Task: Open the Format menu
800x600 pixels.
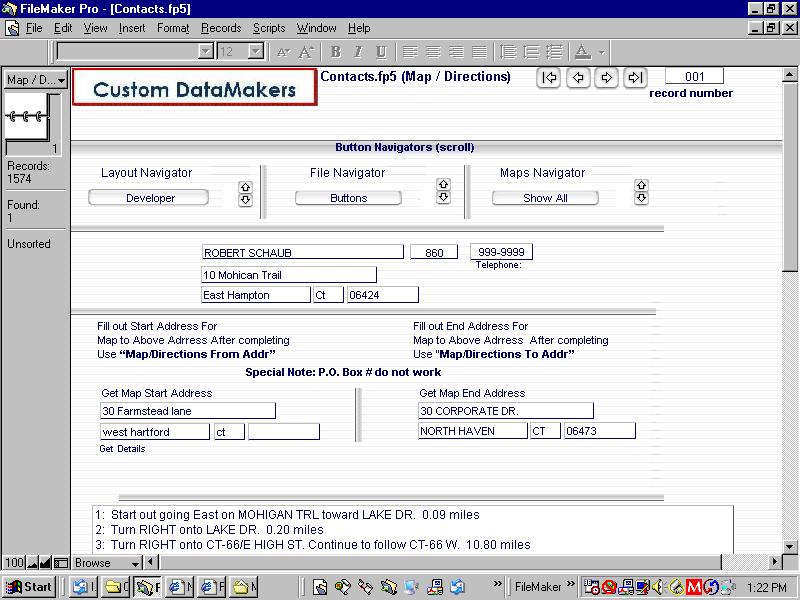Action: pyautogui.click(x=173, y=28)
